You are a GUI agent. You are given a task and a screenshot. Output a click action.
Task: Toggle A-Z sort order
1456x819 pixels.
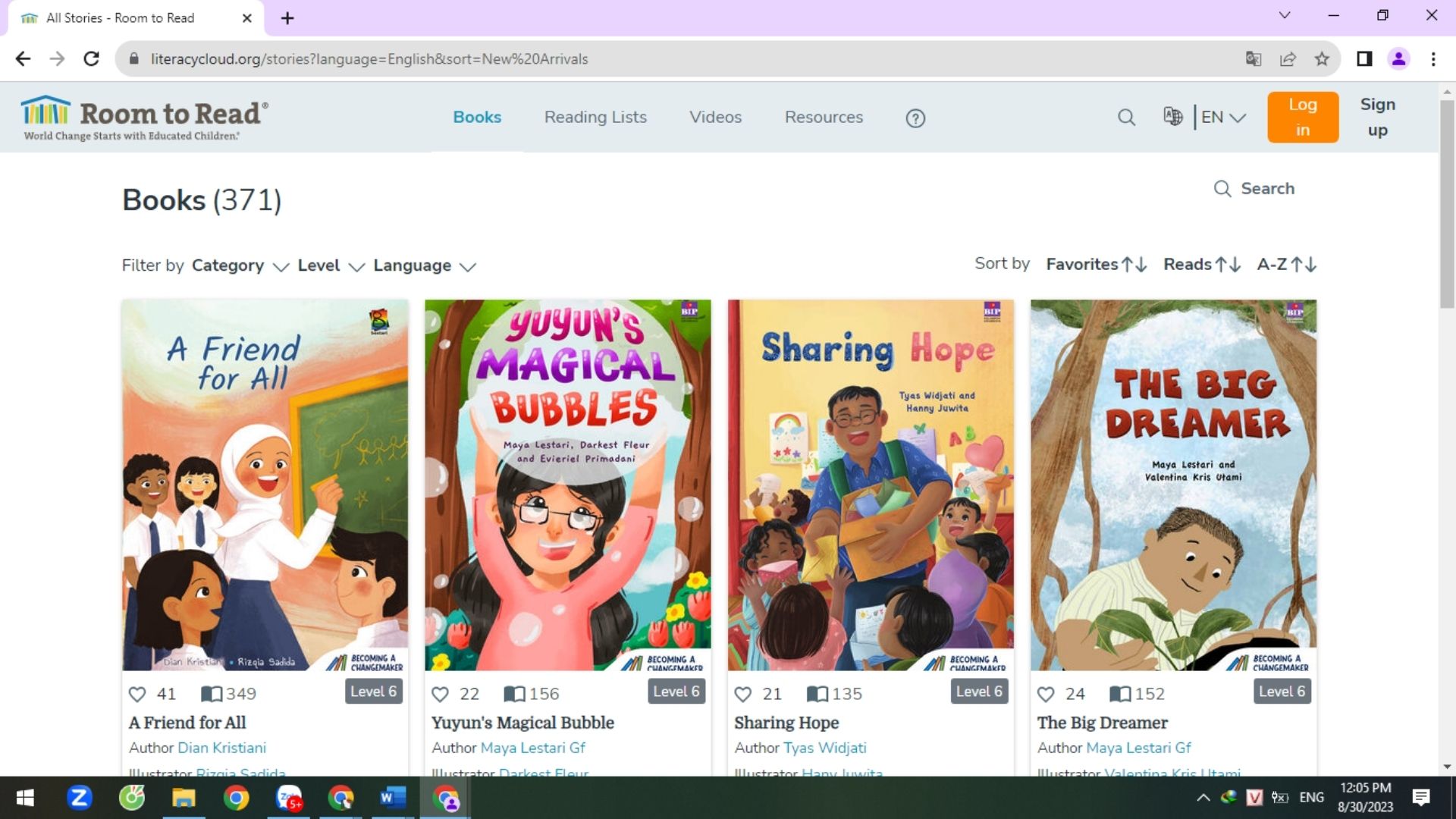1286,265
